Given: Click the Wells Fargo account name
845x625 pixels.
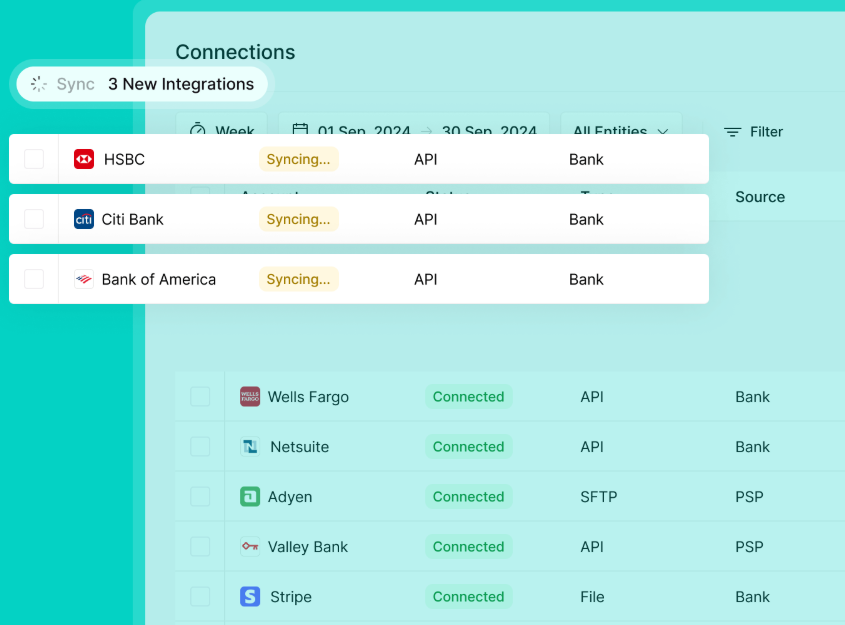Looking at the screenshot, I should pos(308,397).
